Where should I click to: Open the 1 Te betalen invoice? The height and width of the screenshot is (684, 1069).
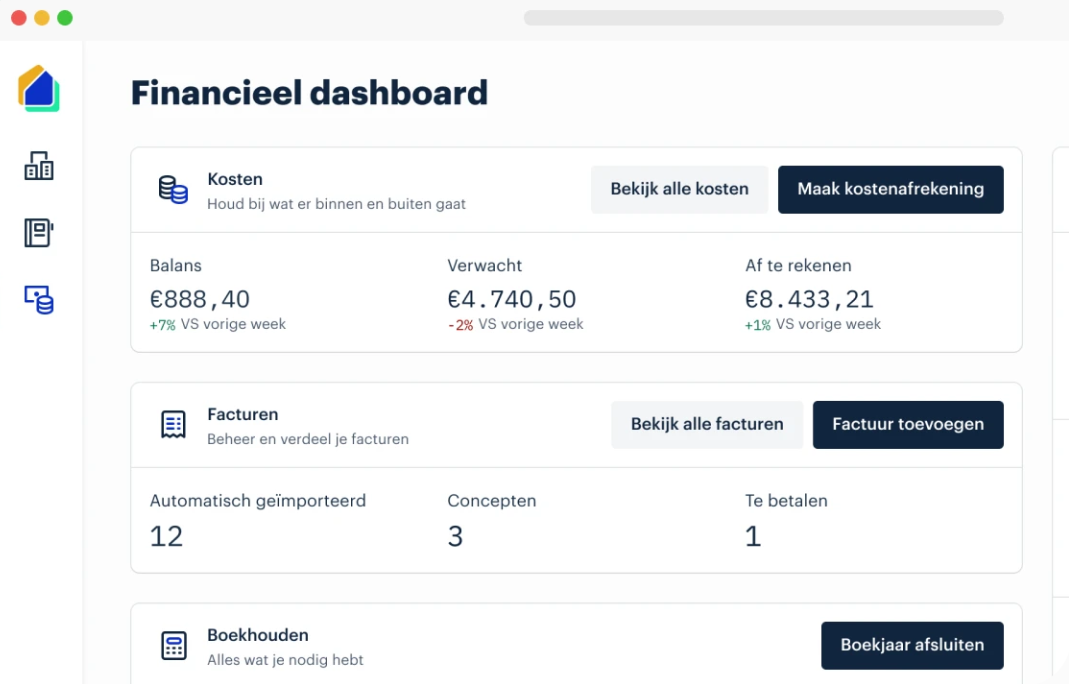click(753, 536)
